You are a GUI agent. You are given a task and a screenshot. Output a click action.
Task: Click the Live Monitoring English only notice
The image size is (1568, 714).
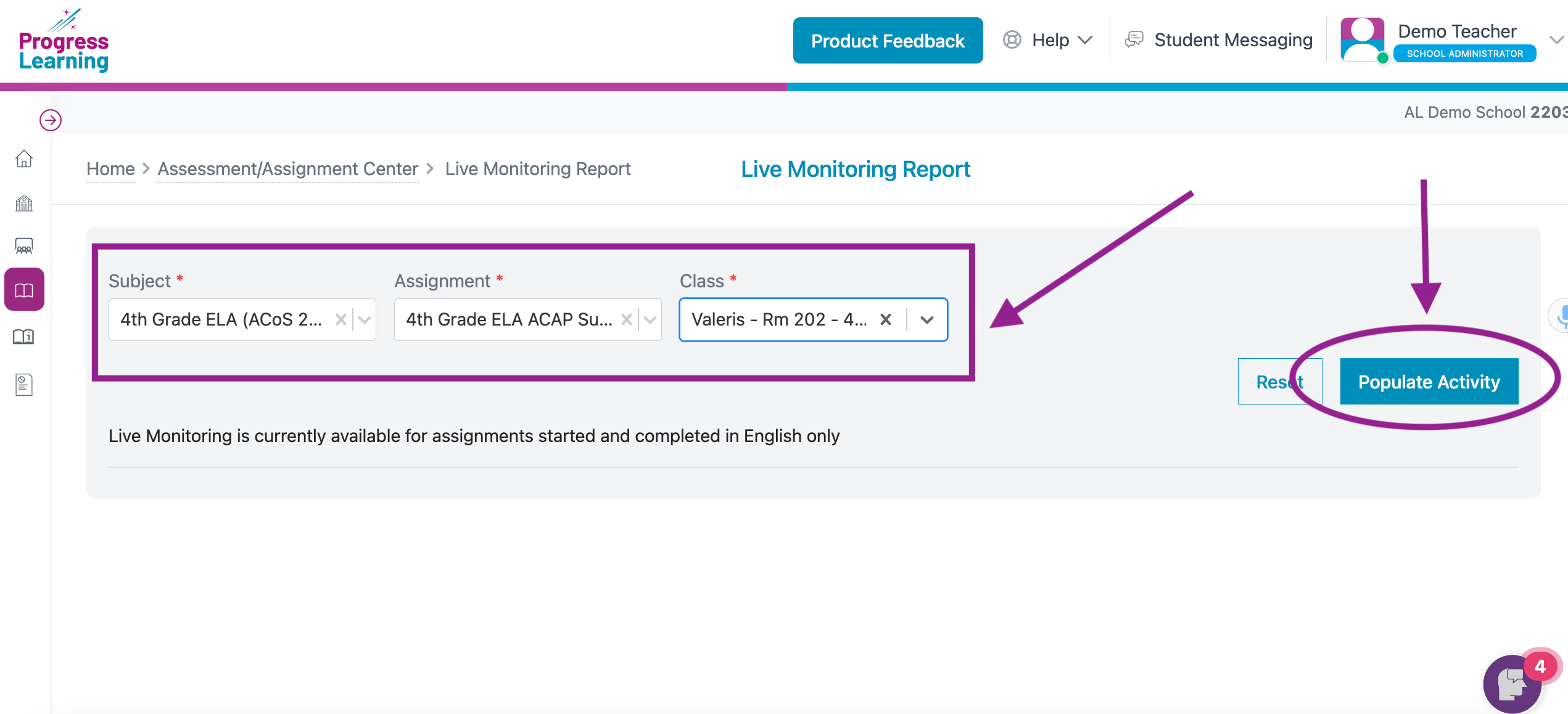click(x=474, y=436)
